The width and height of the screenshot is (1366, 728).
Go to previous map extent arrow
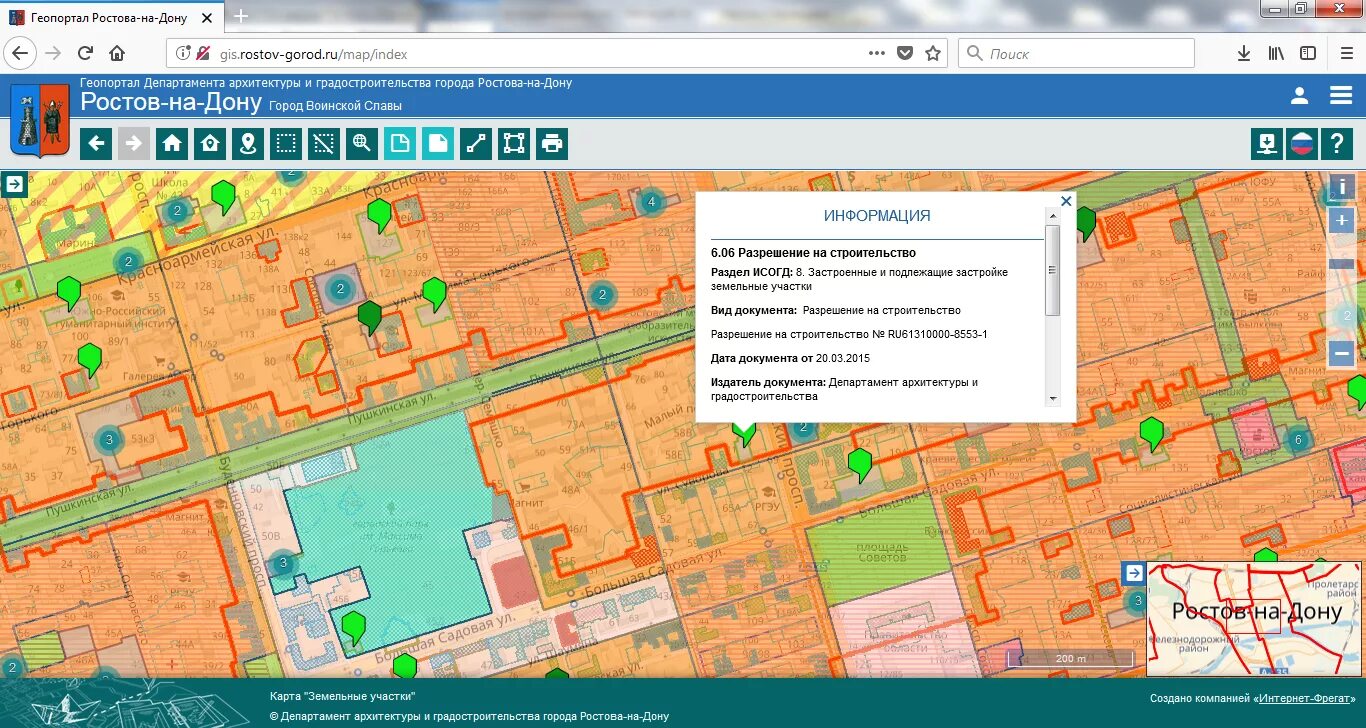coord(96,144)
